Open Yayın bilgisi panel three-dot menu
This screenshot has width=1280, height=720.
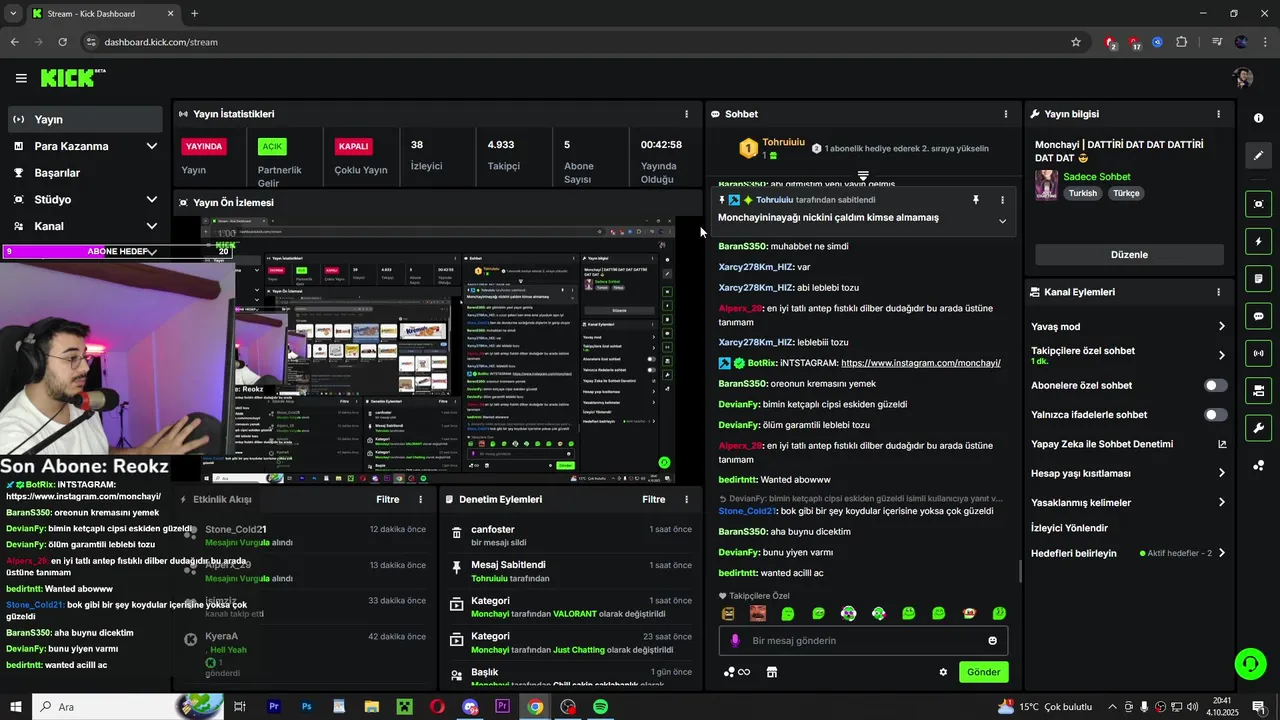[x=1218, y=114]
